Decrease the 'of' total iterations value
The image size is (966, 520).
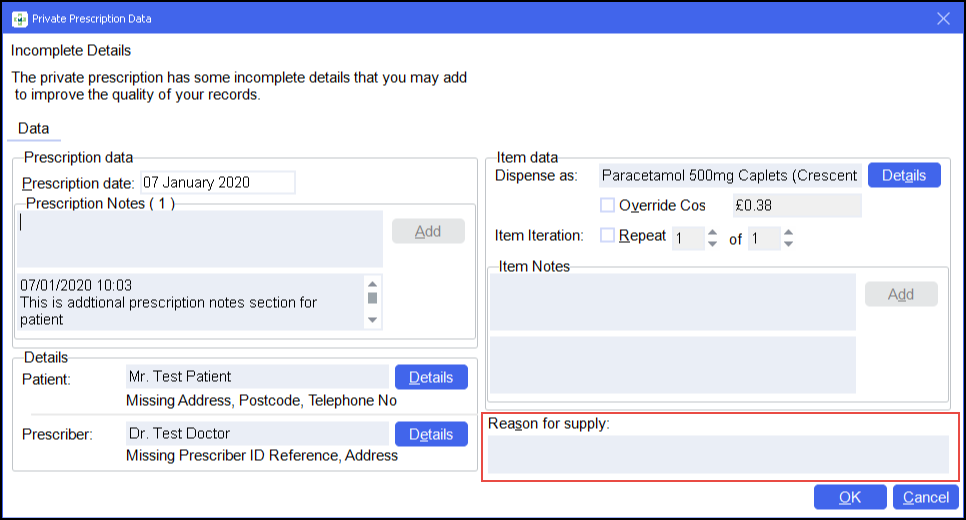788,244
